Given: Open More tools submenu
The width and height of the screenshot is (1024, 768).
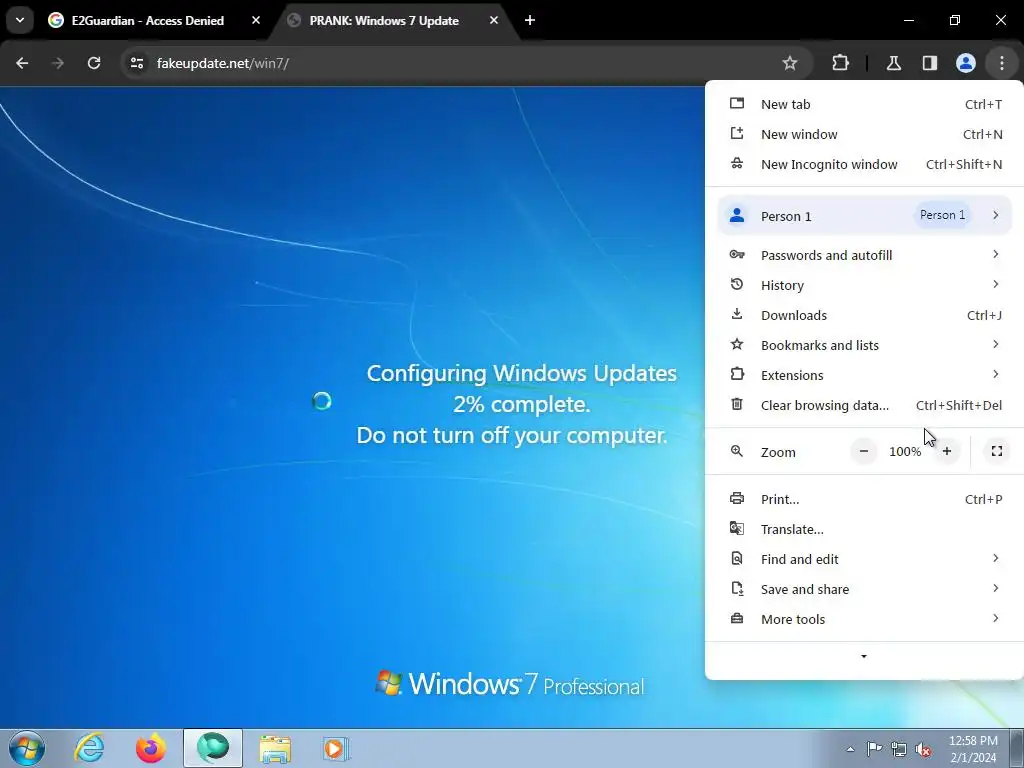Looking at the screenshot, I should coord(864,620).
